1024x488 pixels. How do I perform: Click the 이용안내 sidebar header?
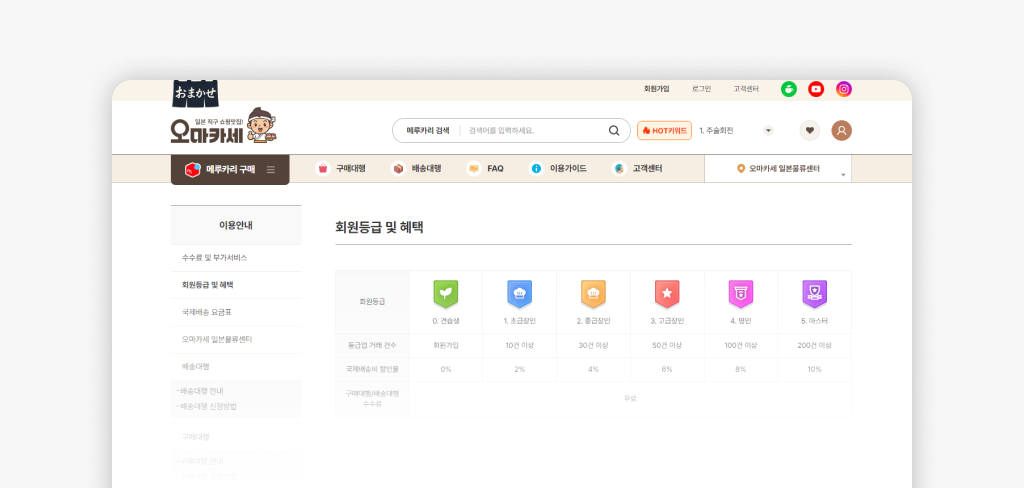tap(236, 225)
